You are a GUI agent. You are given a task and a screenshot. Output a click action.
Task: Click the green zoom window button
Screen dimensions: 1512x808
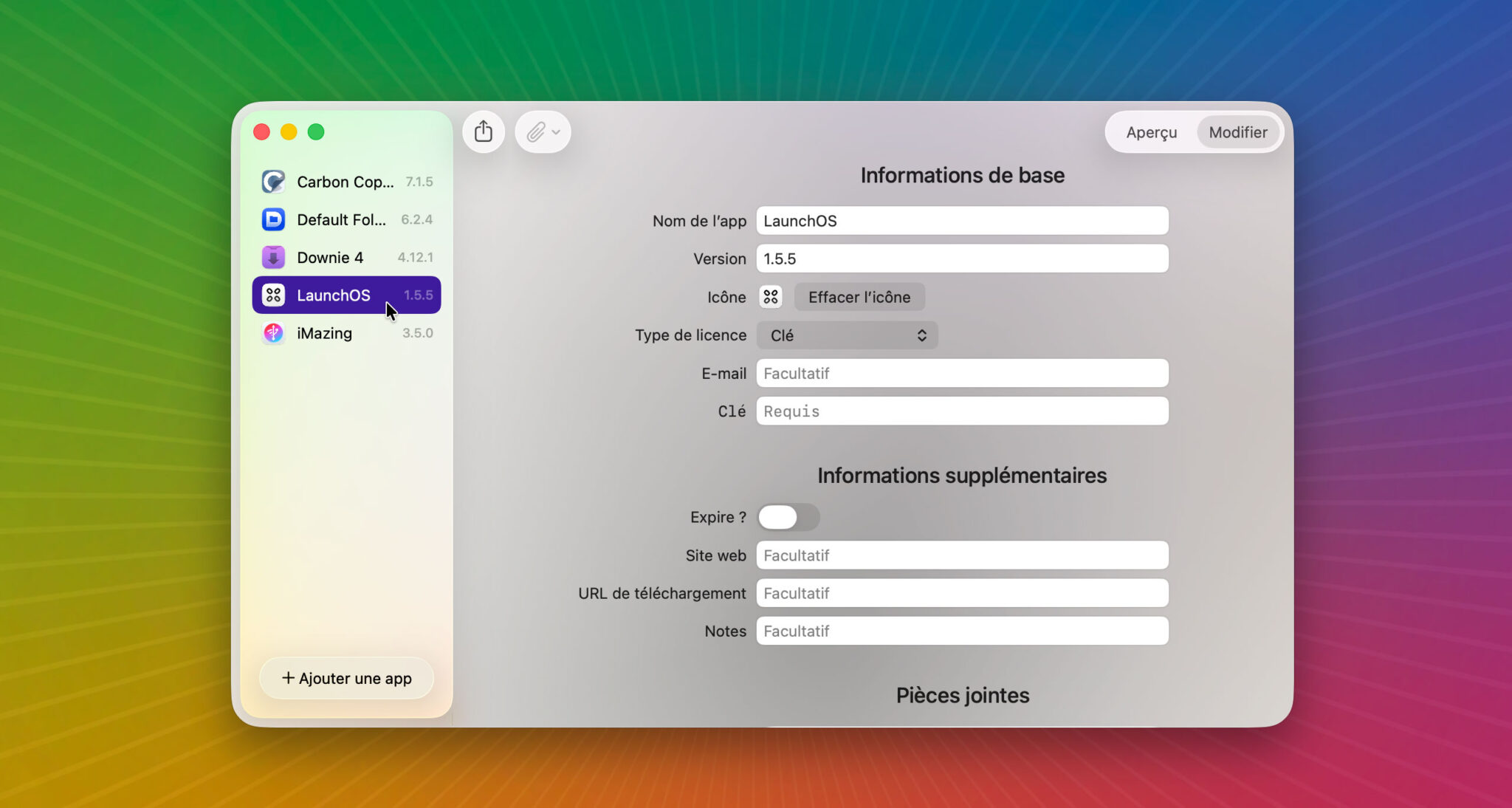[x=316, y=132]
